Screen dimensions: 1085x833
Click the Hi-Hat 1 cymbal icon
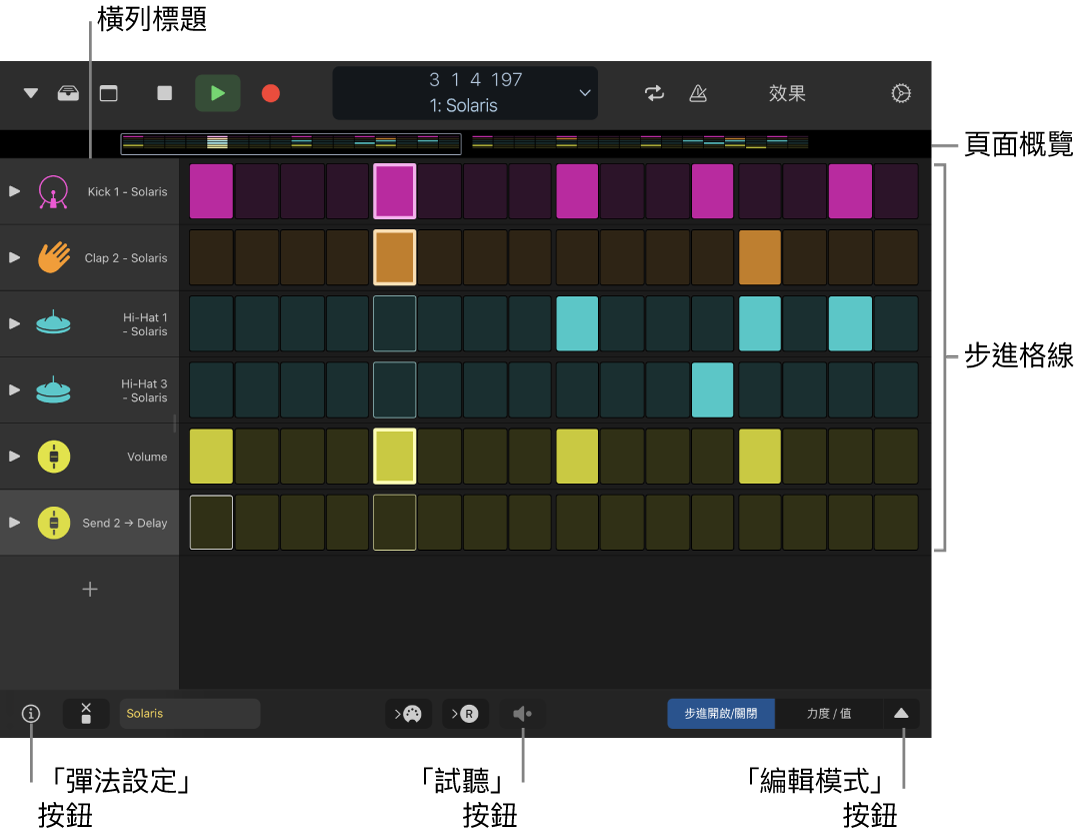pos(53,323)
